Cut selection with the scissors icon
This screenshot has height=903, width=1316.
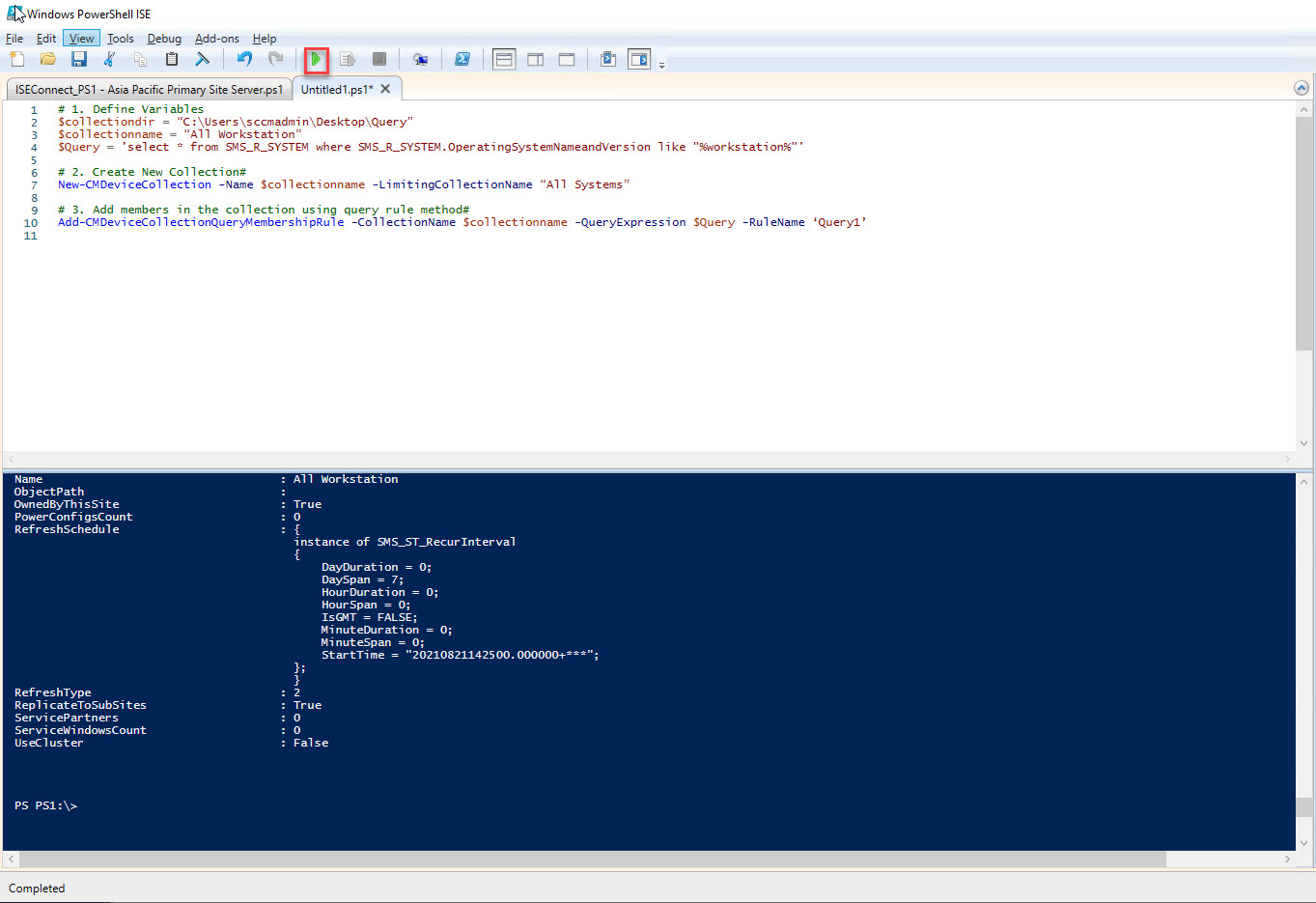(x=110, y=60)
